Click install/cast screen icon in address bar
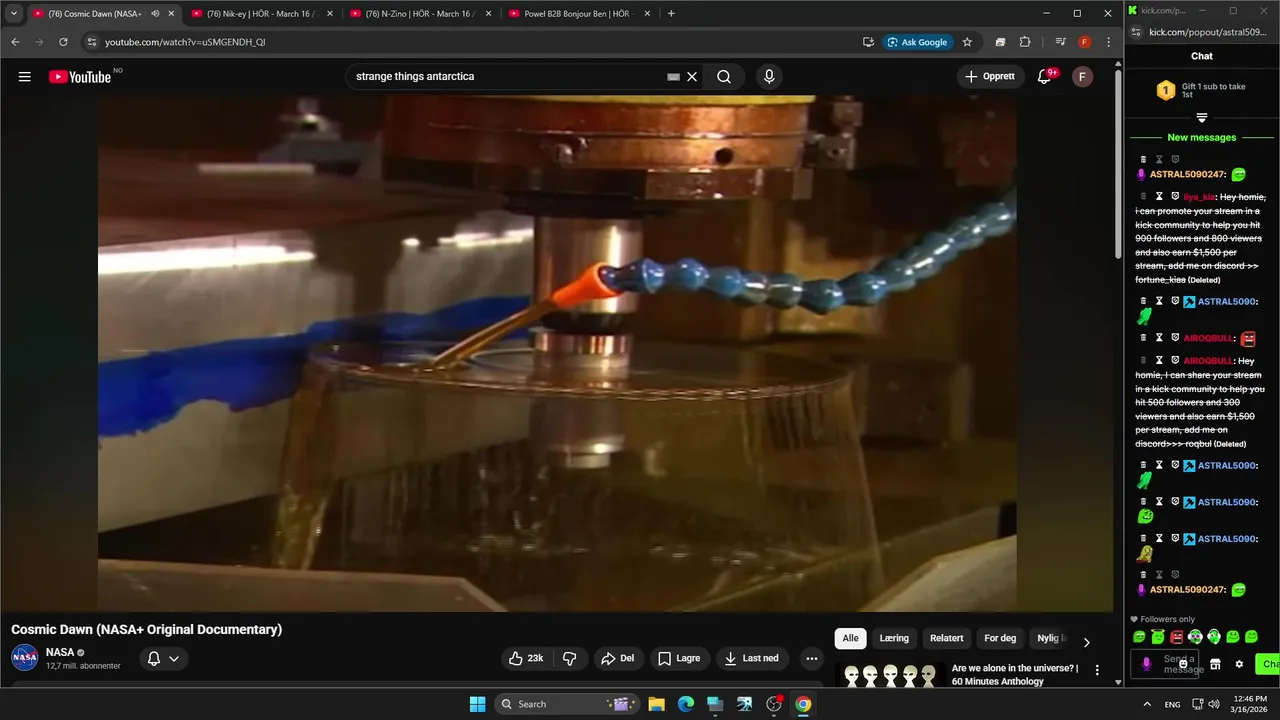Image resolution: width=1280 pixels, height=720 pixels. pos(868,42)
